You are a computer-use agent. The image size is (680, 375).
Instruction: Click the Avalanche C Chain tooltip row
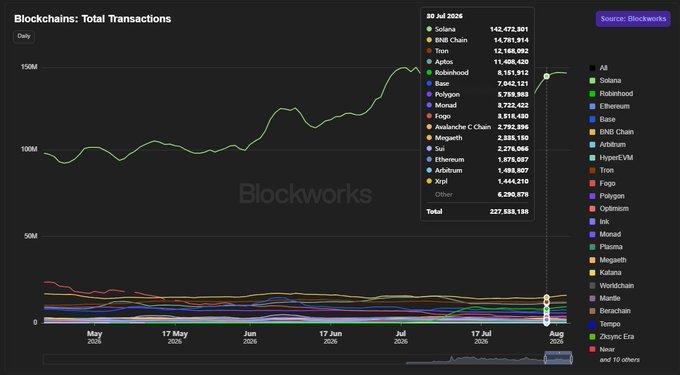pos(477,127)
